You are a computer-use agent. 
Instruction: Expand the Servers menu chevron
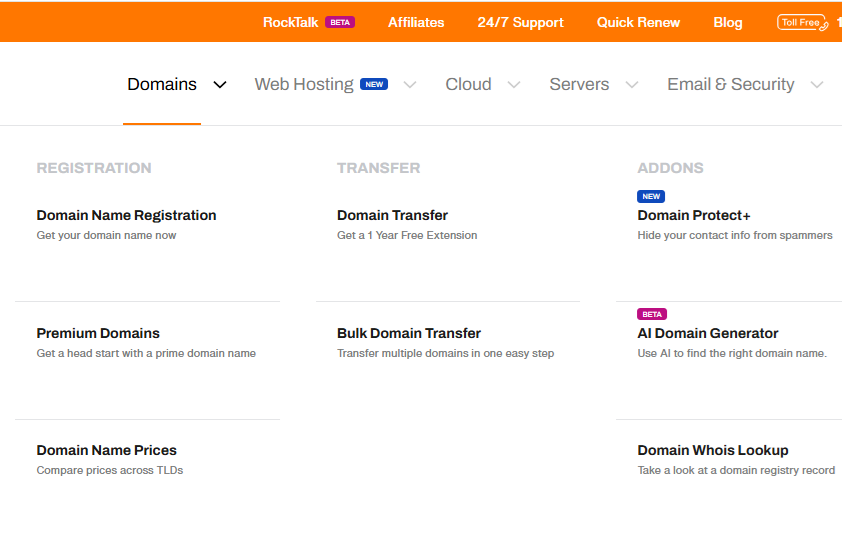click(x=632, y=85)
